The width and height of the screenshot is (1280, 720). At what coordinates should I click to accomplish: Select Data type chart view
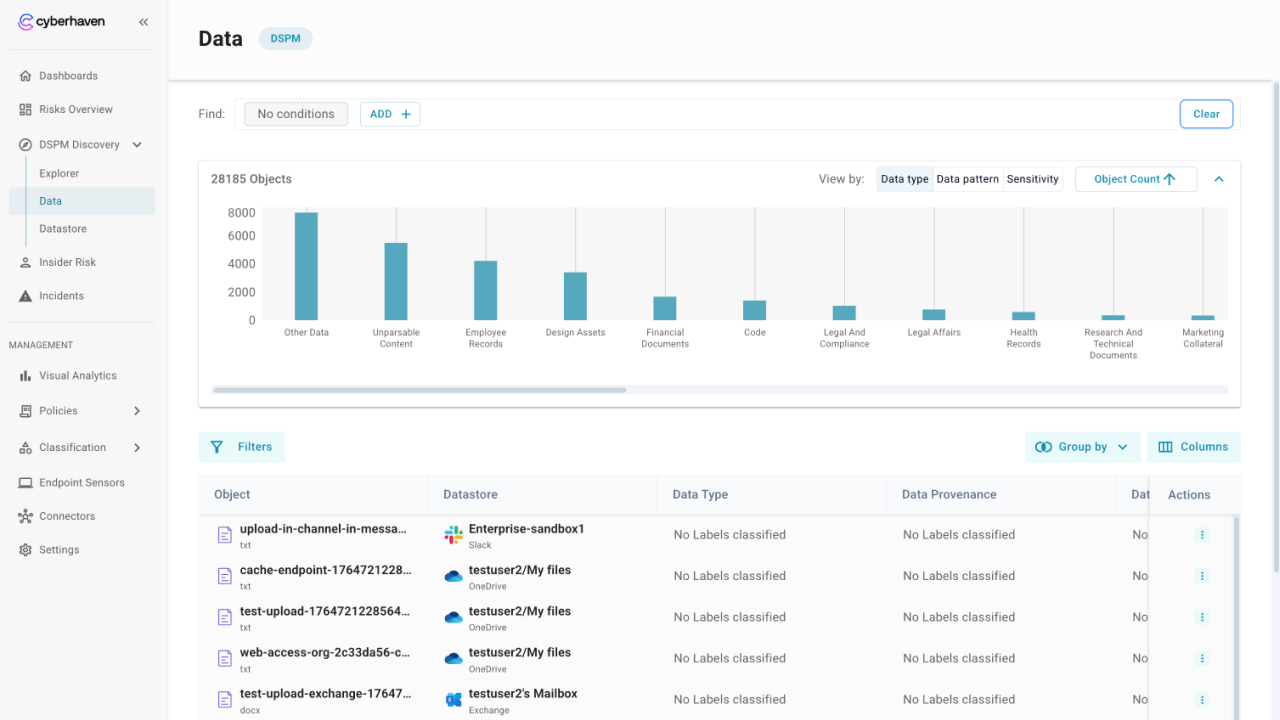[904, 179]
